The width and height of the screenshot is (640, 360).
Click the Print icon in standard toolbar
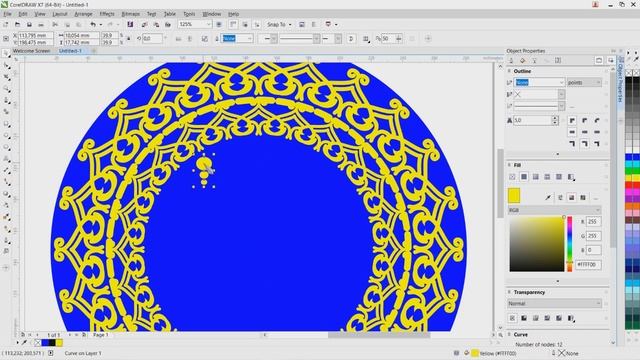41,24
